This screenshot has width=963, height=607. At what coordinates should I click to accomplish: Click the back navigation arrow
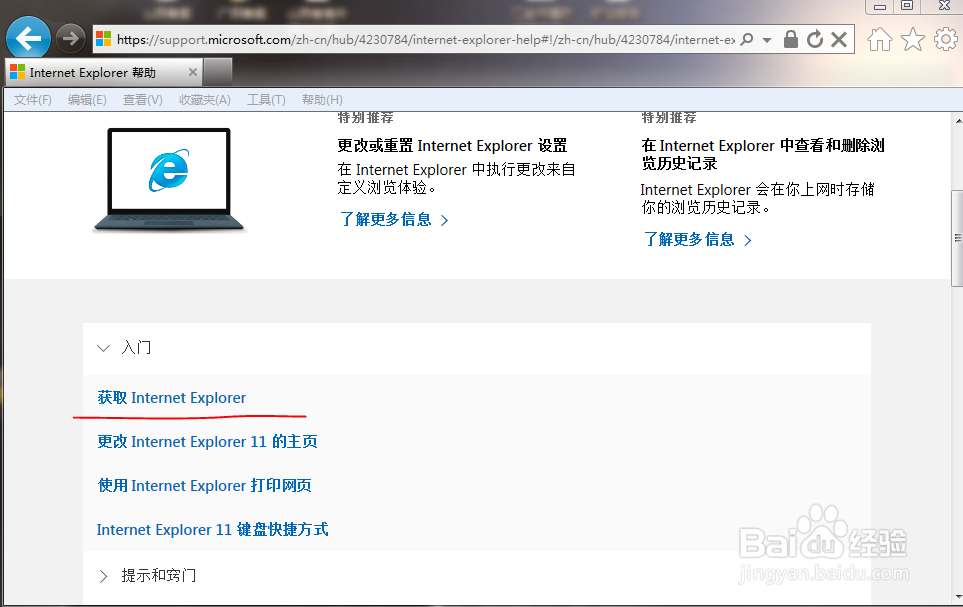click(x=28, y=38)
